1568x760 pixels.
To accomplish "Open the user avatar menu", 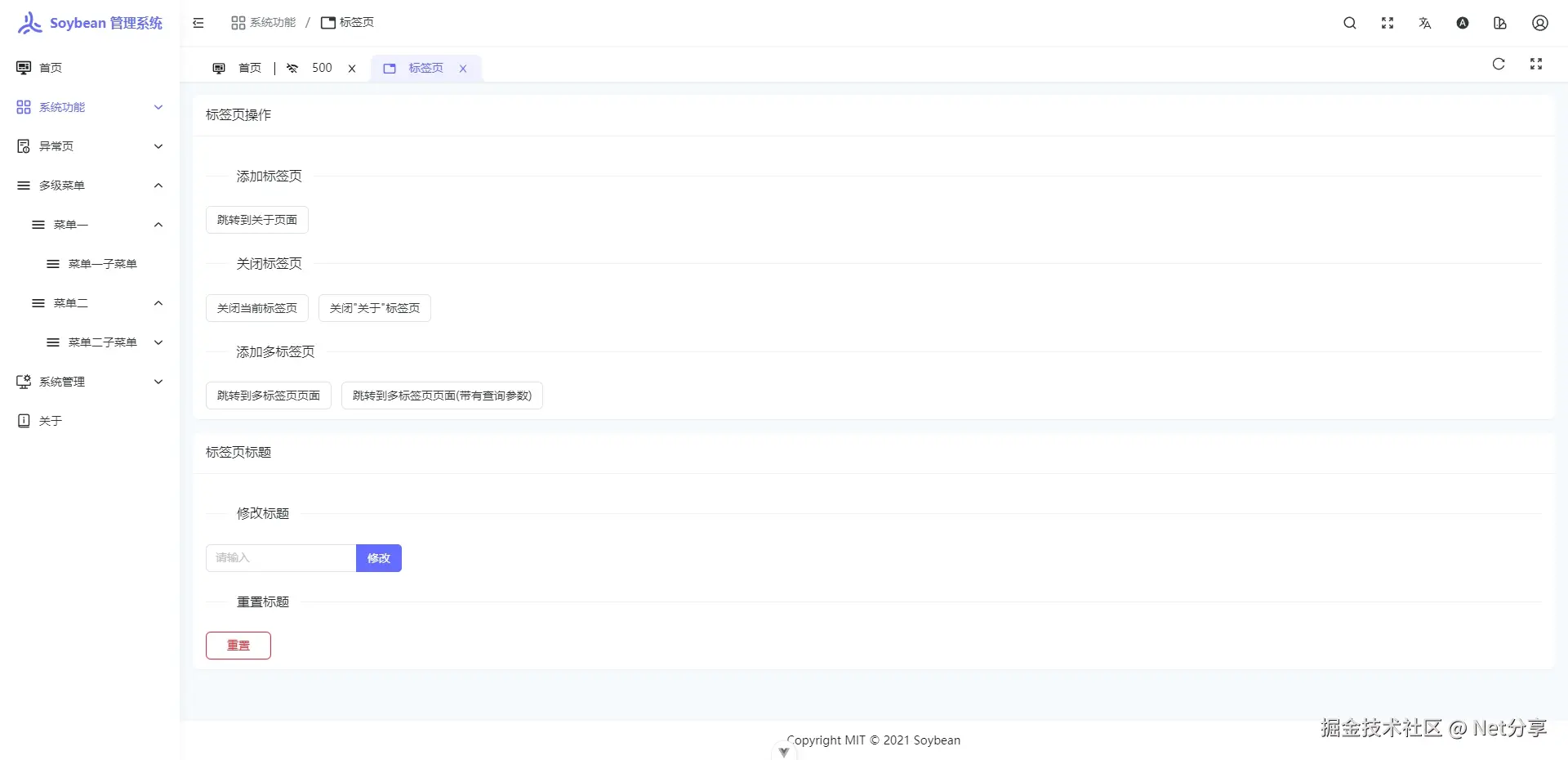I will tap(1540, 23).
